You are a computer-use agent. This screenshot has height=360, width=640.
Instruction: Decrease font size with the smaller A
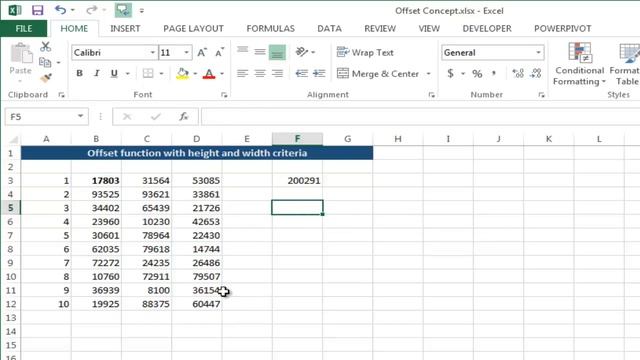[x=220, y=53]
